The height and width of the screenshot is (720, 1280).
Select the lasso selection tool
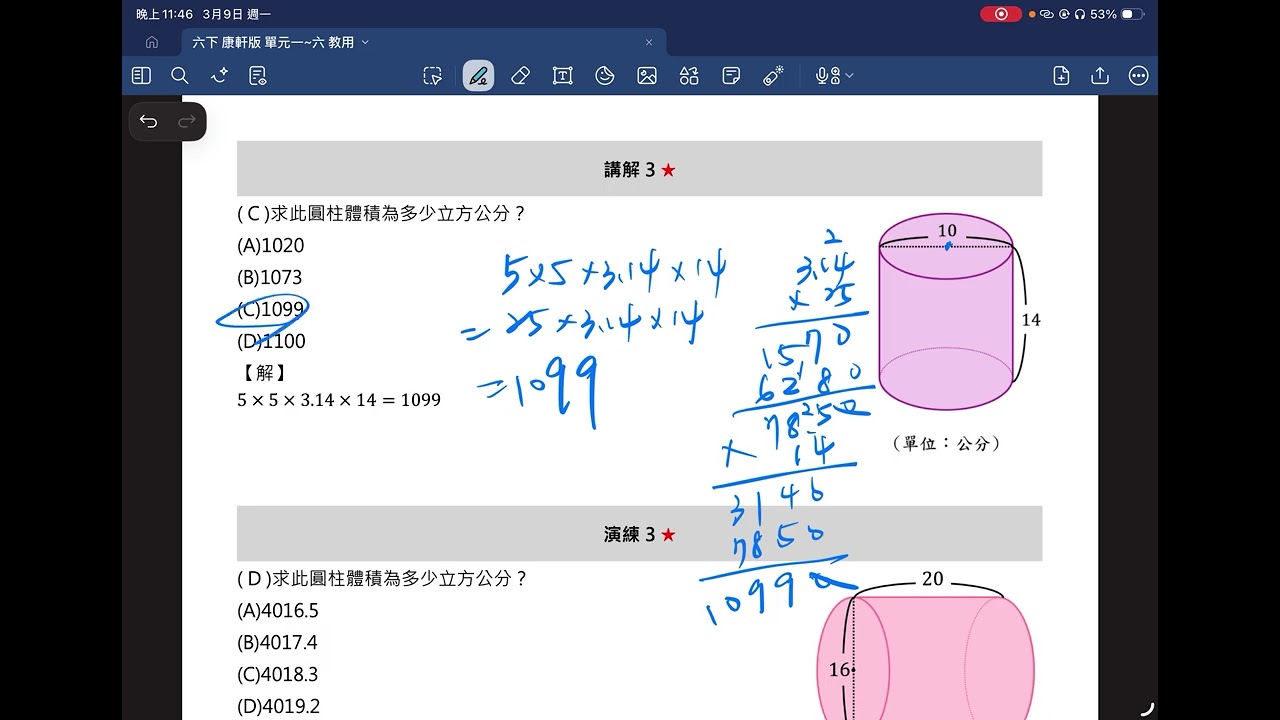point(432,76)
